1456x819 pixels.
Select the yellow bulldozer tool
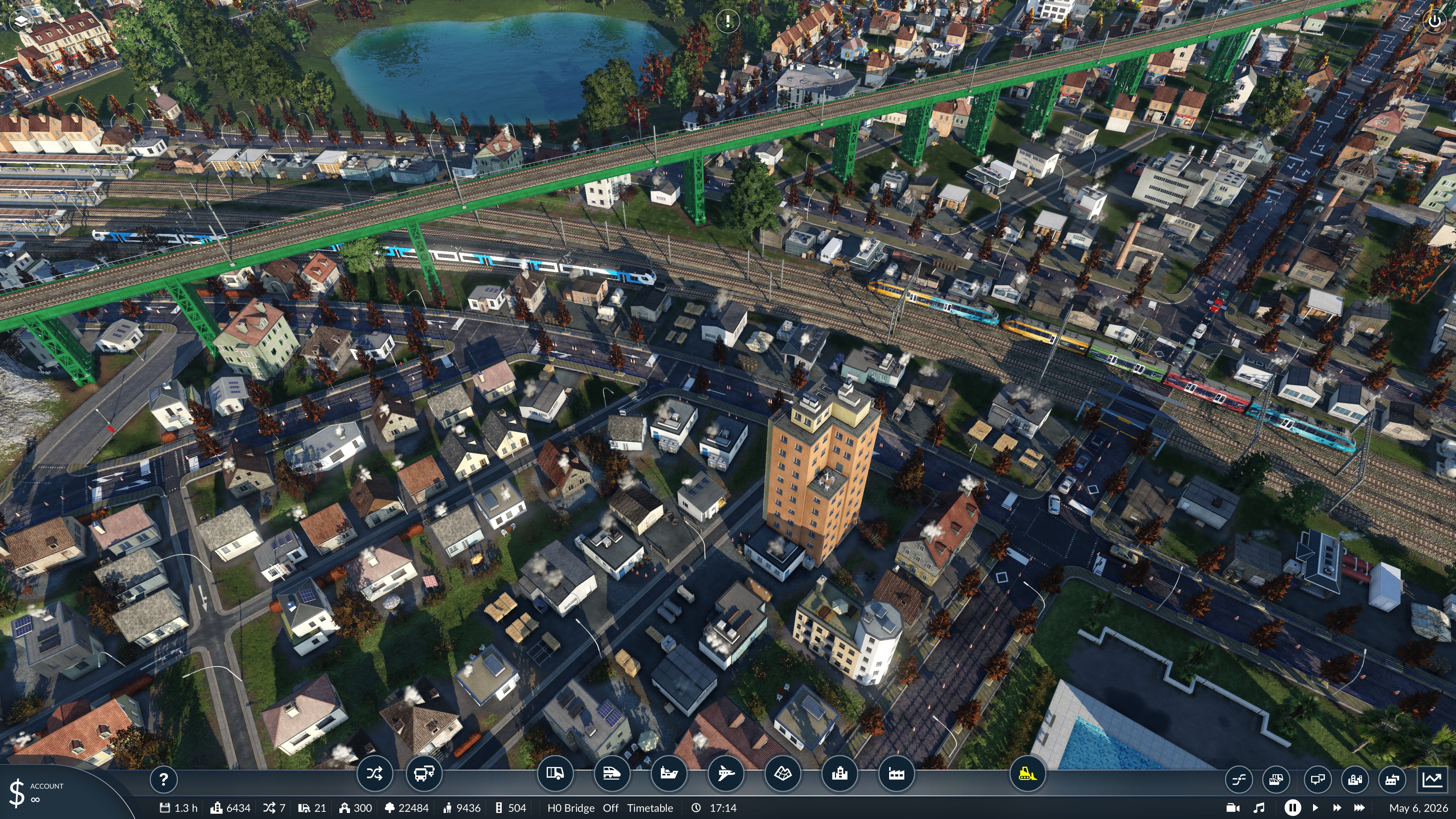1027,773
